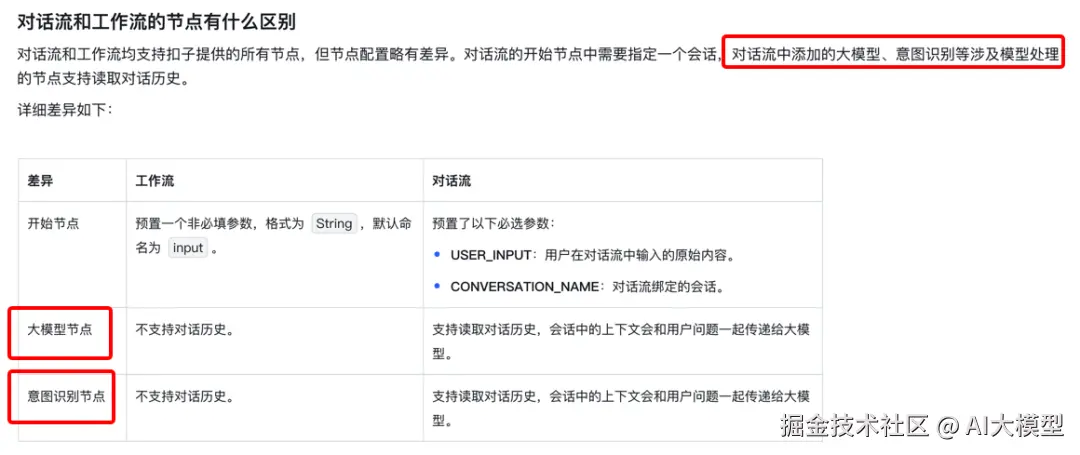
Task: Select the USER_INPUT parameter text
Action: click(491, 255)
